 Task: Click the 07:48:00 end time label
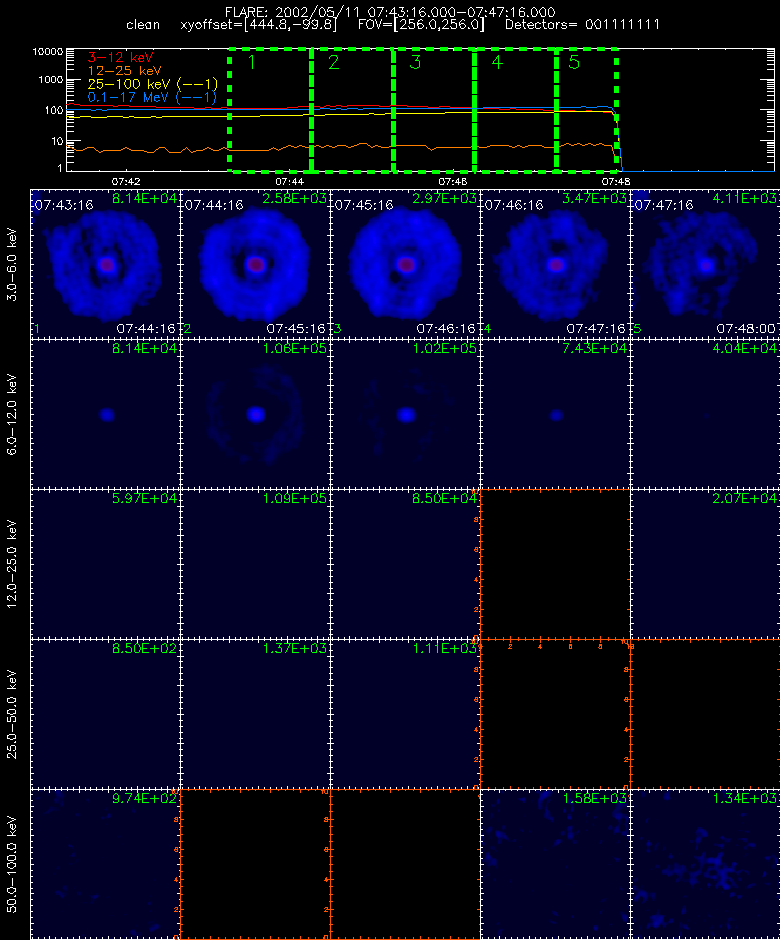coord(746,329)
